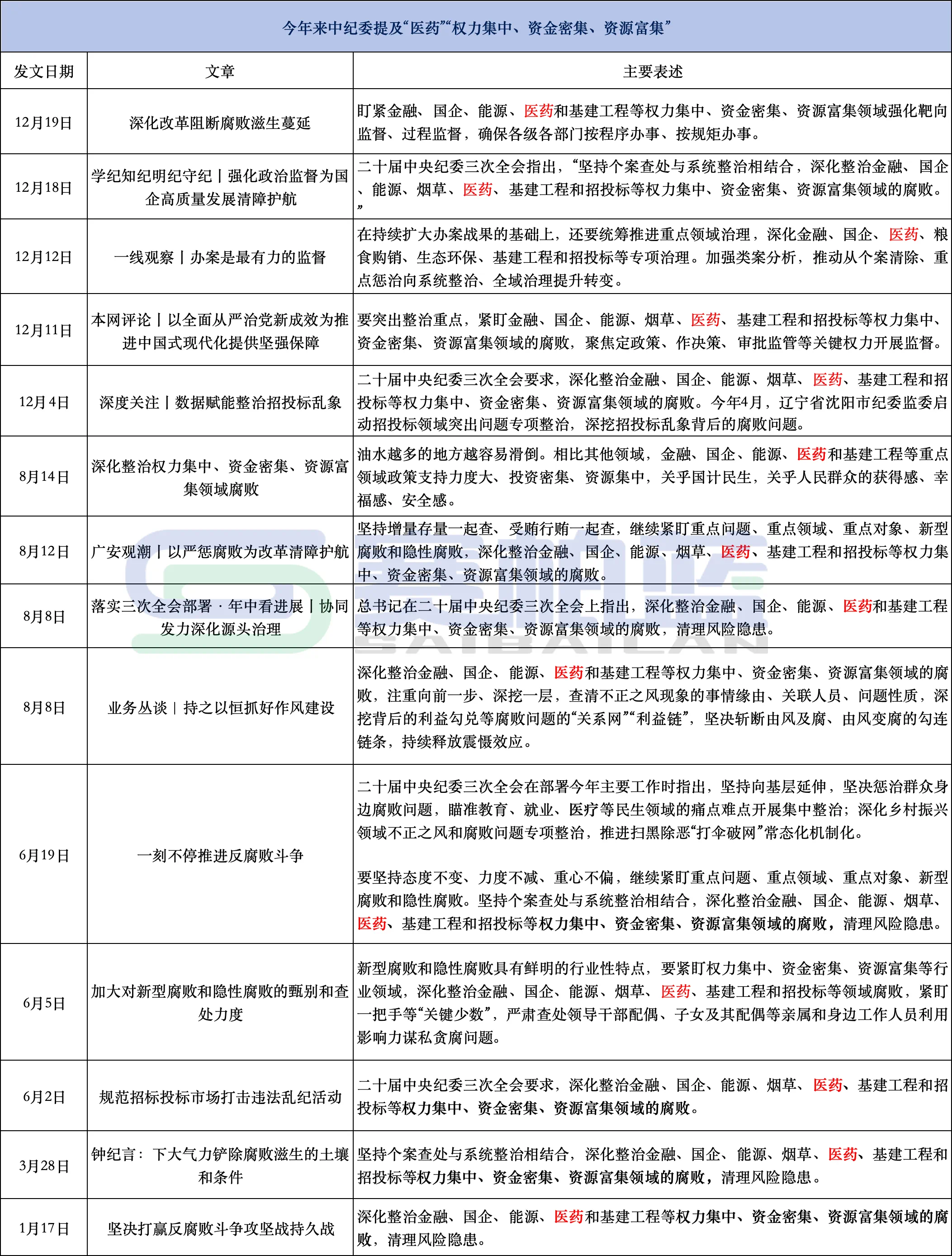Click the red 医药 in the 3月28日 row

[843, 1154]
